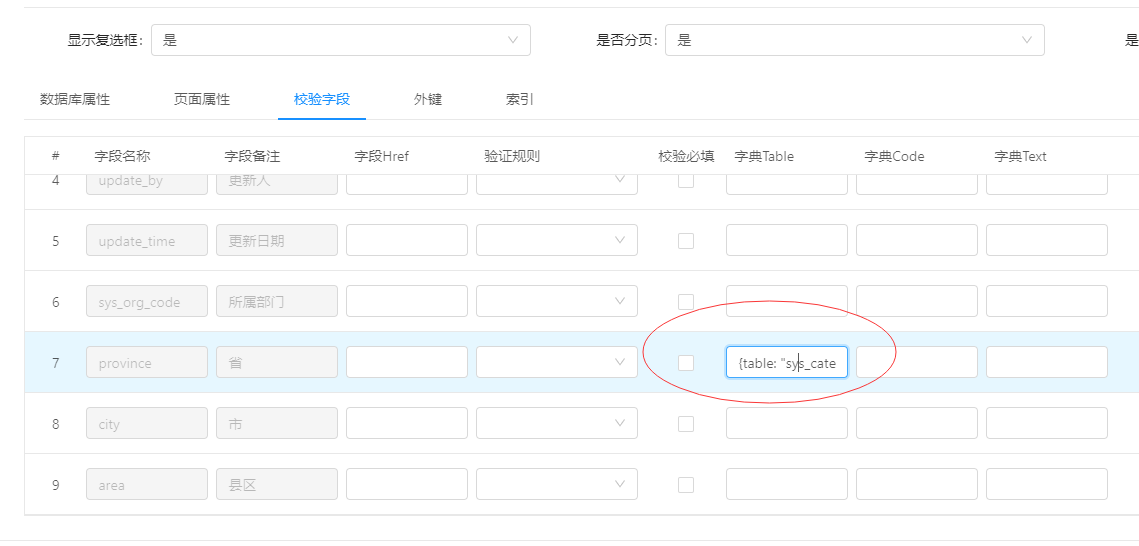Click 字典Text input in province row
Image resolution: width=1139 pixels, height=546 pixels.
point(1047,362)
